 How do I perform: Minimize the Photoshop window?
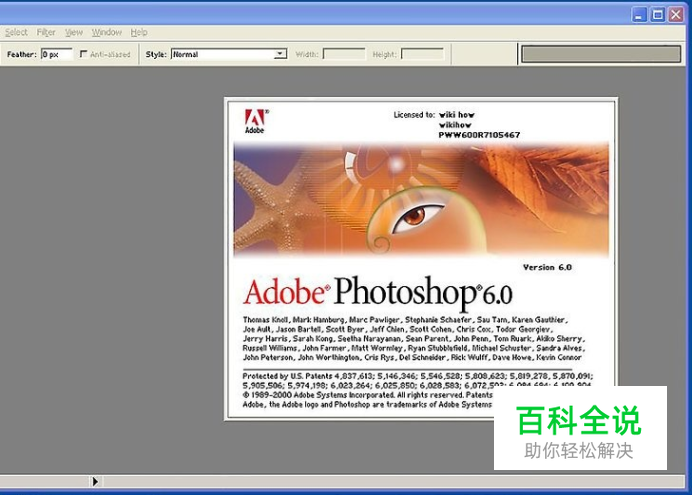pos(639,15)
